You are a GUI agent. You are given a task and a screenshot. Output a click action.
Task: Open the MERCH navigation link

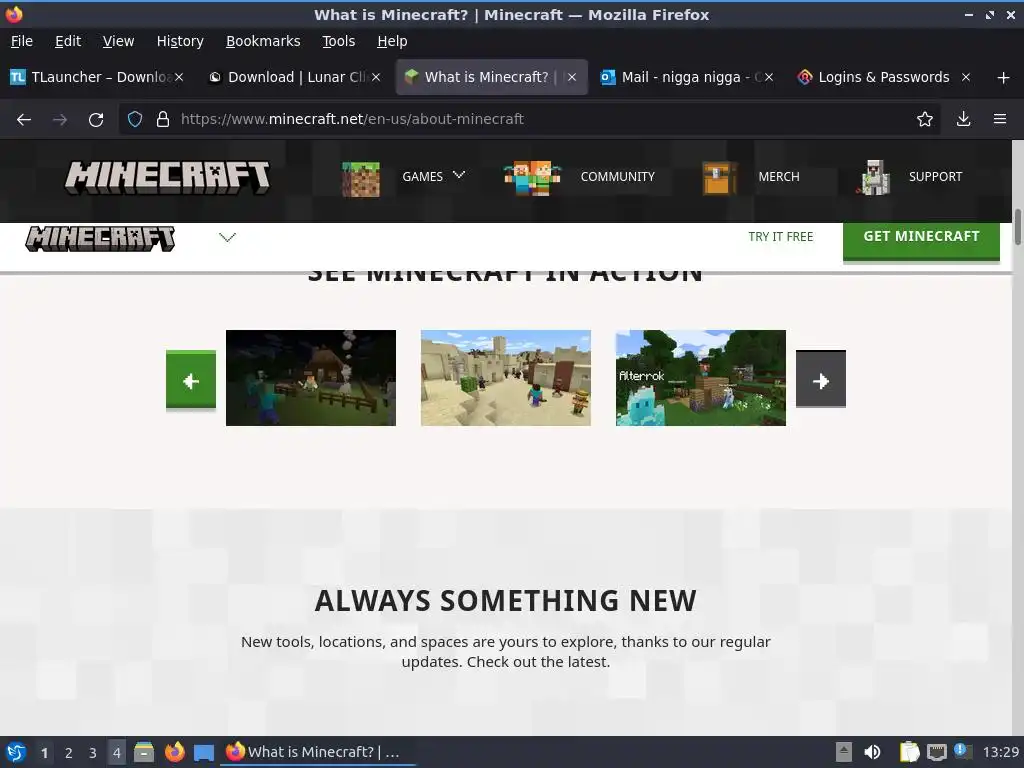(x=778, y=177)
